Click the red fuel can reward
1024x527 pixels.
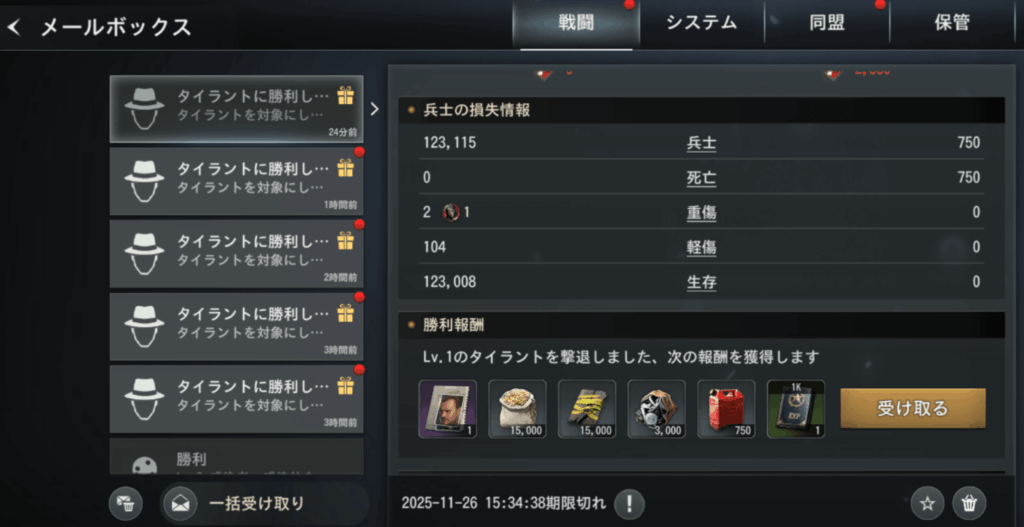pyautogui.click(x=726, y=409)
